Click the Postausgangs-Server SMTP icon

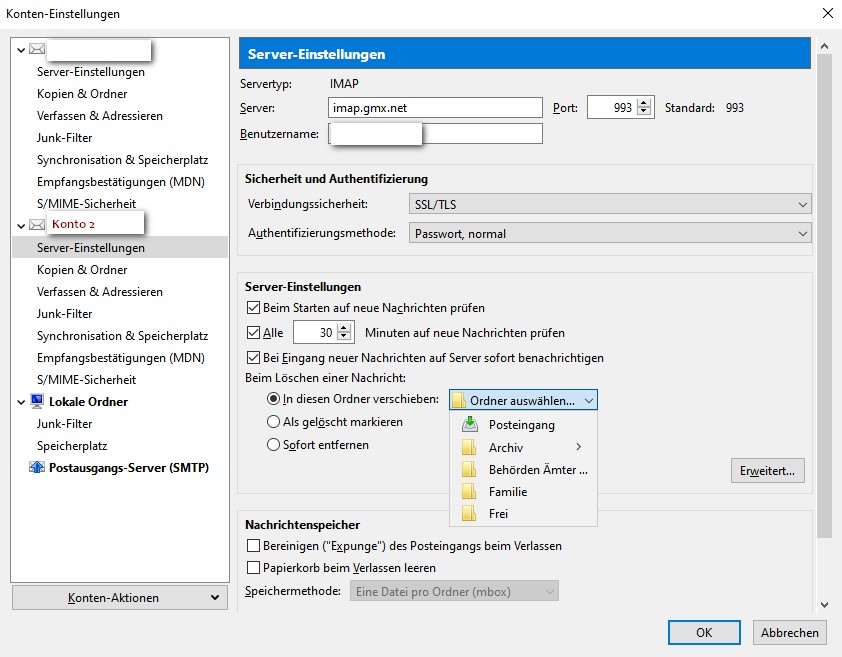click(x=38, y=468)
